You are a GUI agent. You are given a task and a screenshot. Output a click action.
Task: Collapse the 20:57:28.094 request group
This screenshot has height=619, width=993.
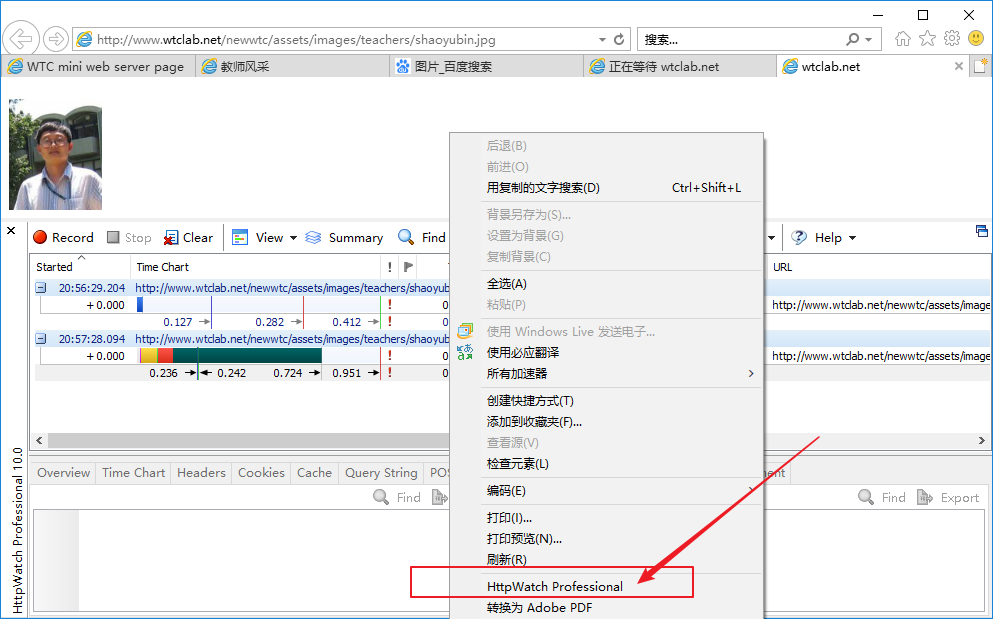tap(41, 339)
